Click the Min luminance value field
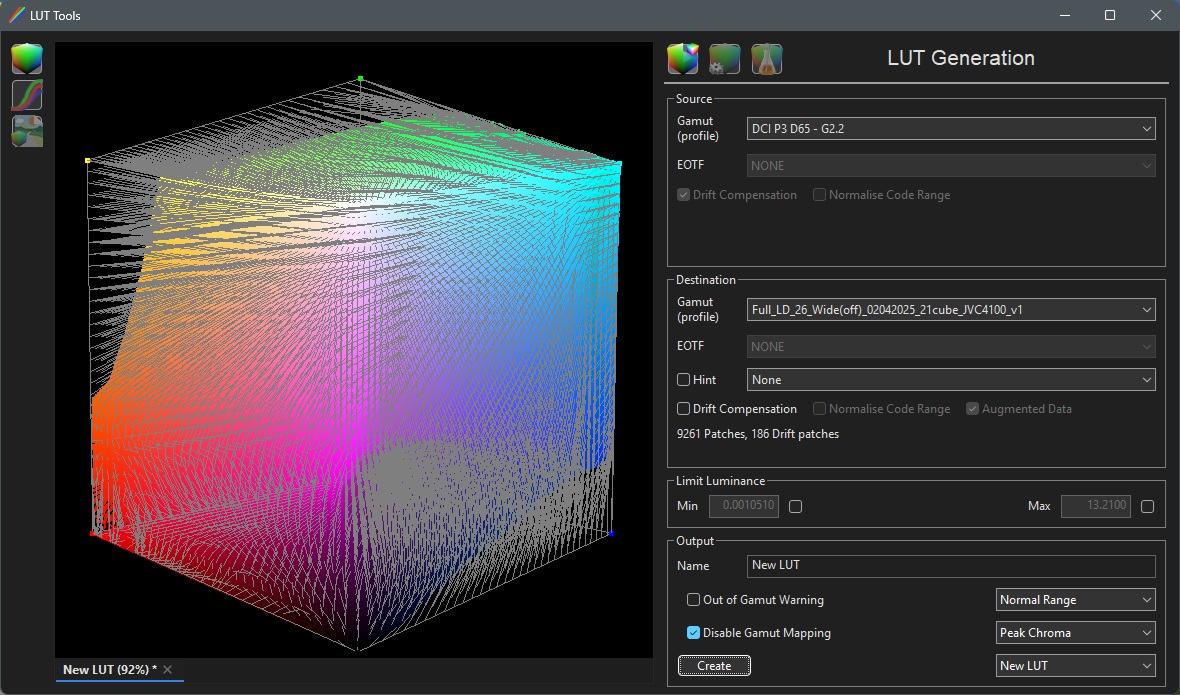 744,505
